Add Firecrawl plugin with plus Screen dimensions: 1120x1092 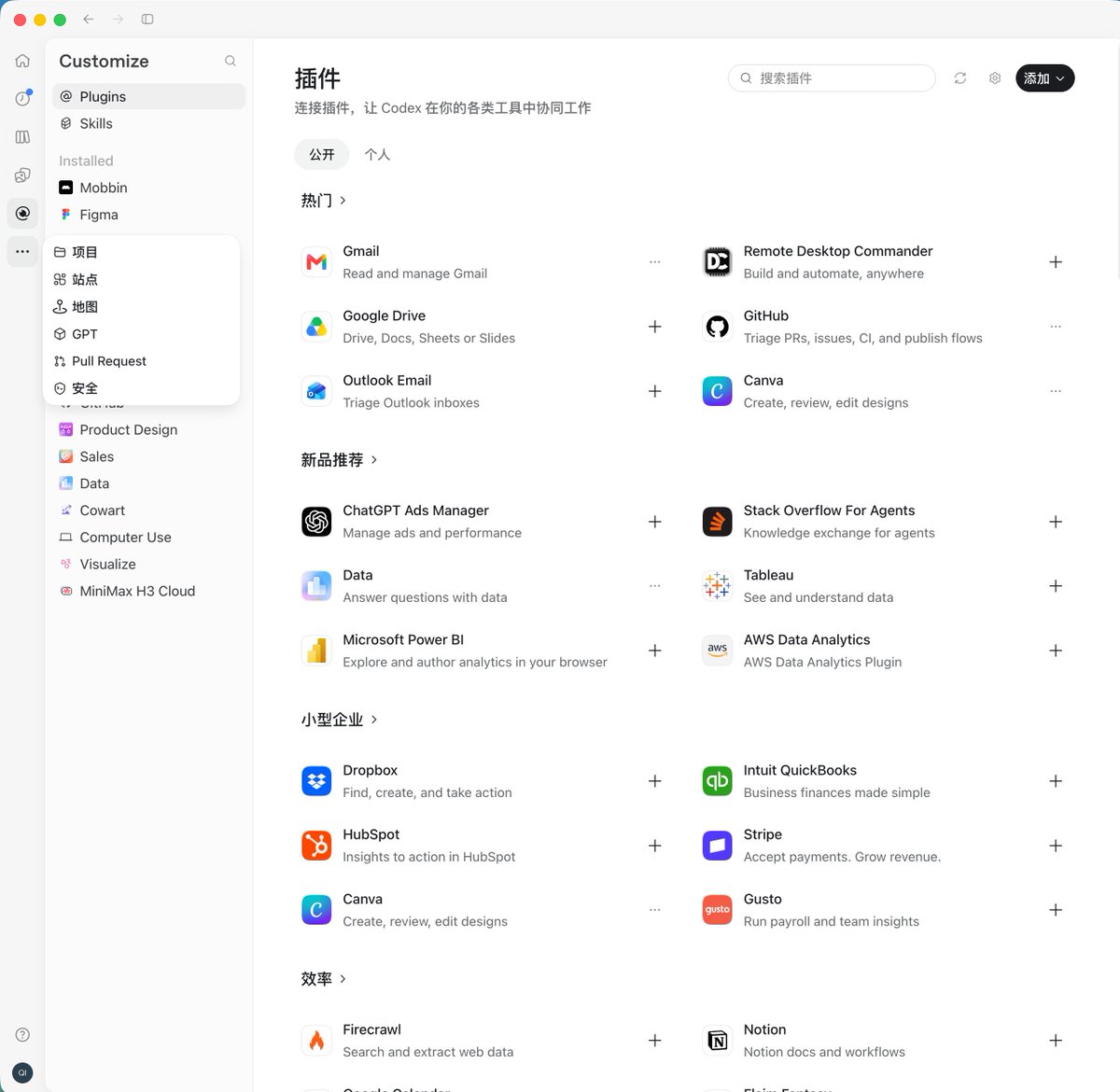(655, 1041)
